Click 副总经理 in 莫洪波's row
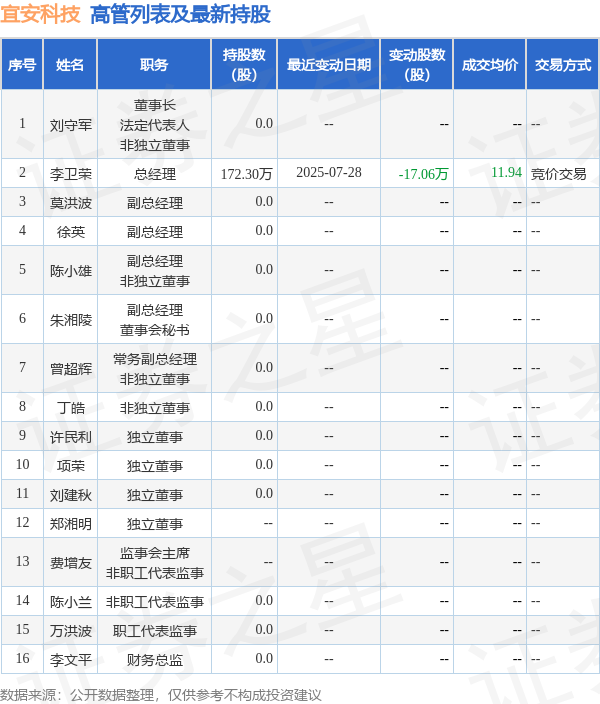The height and width of the screenshot is (704, 600). pos(154,203)
